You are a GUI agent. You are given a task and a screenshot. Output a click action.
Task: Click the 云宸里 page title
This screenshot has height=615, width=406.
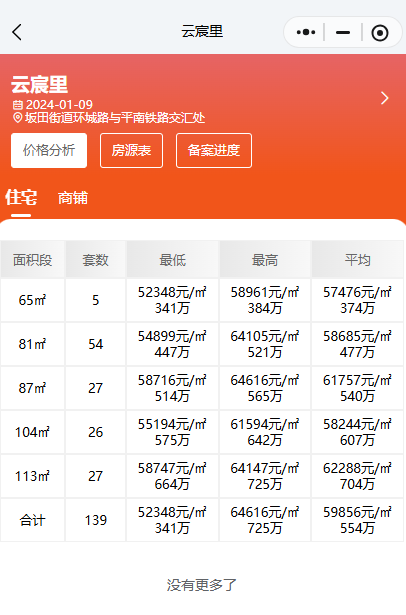(202, 31)
